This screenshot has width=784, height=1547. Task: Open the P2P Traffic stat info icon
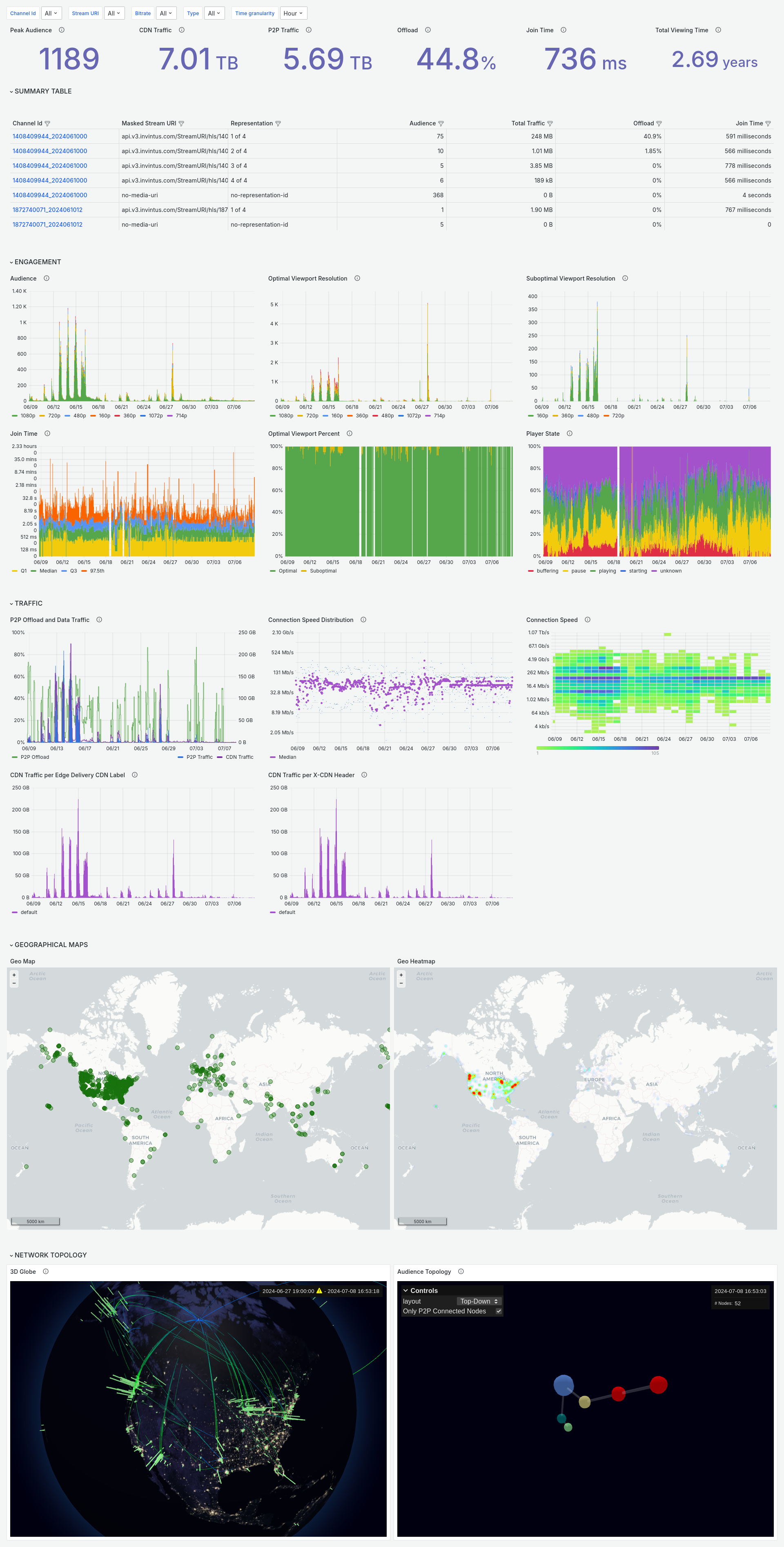[x=309, y=30]
